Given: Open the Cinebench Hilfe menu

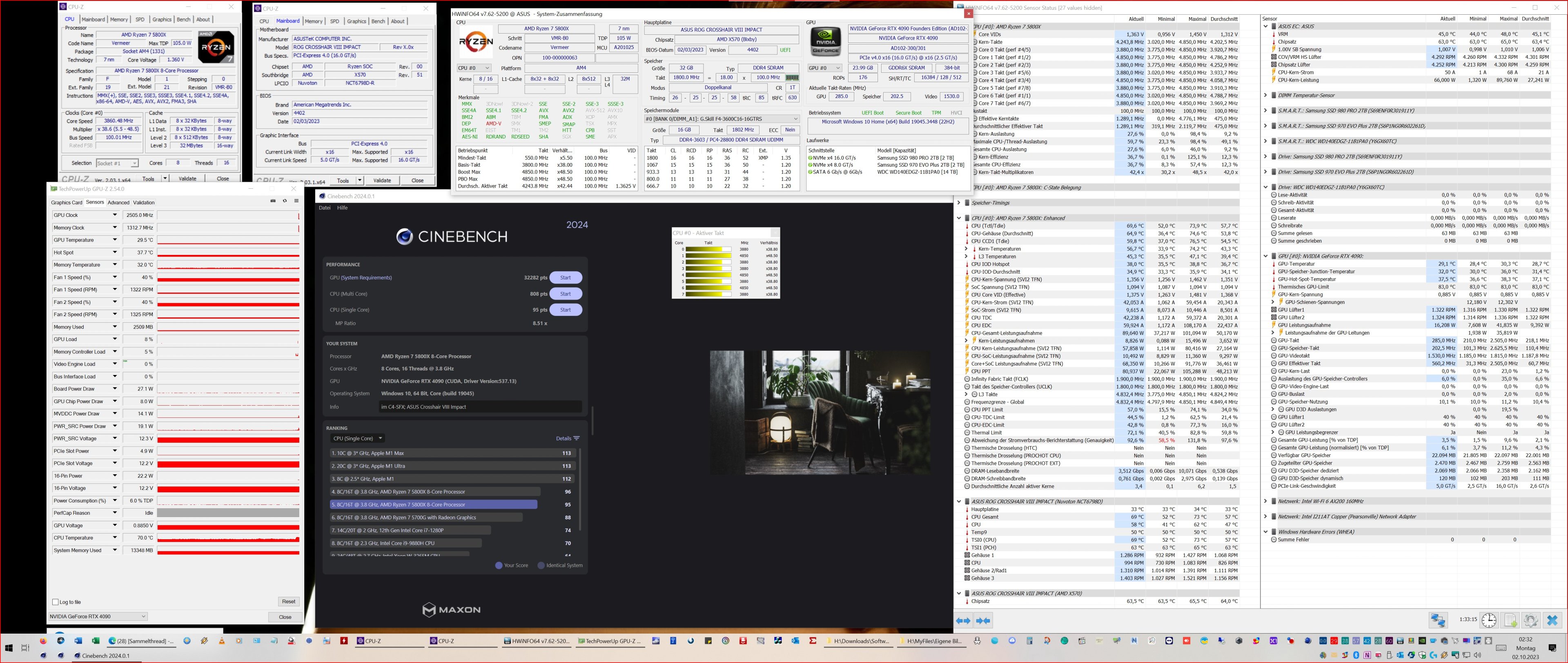Looking at the screenshot, I should (343, 208).
